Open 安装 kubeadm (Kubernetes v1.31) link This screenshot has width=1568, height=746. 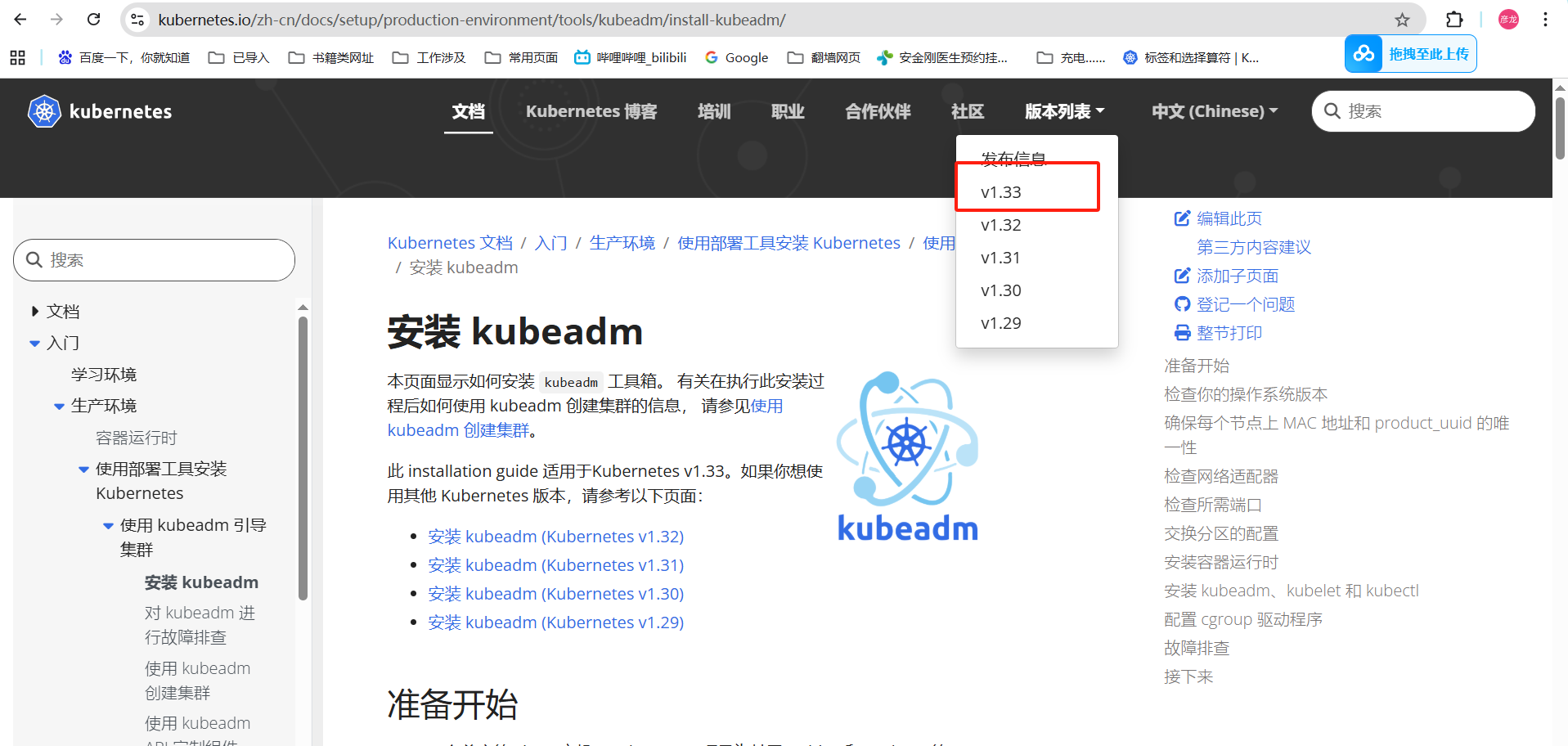click(556, 565)
